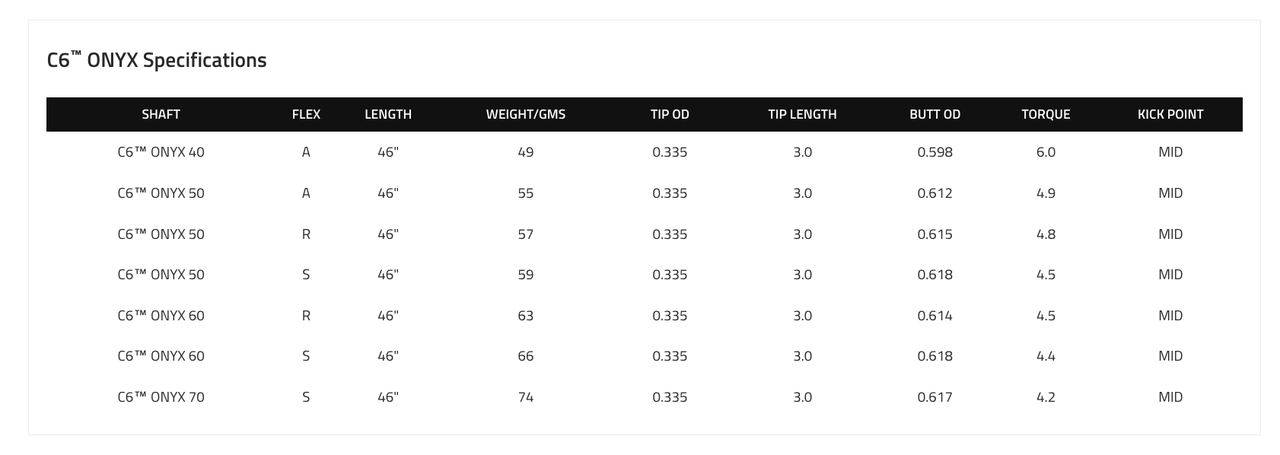Click butt OD value 0.612
The width and height of the screenshot is (1280, 455).
pyautogui.click(x=935, y=193)
